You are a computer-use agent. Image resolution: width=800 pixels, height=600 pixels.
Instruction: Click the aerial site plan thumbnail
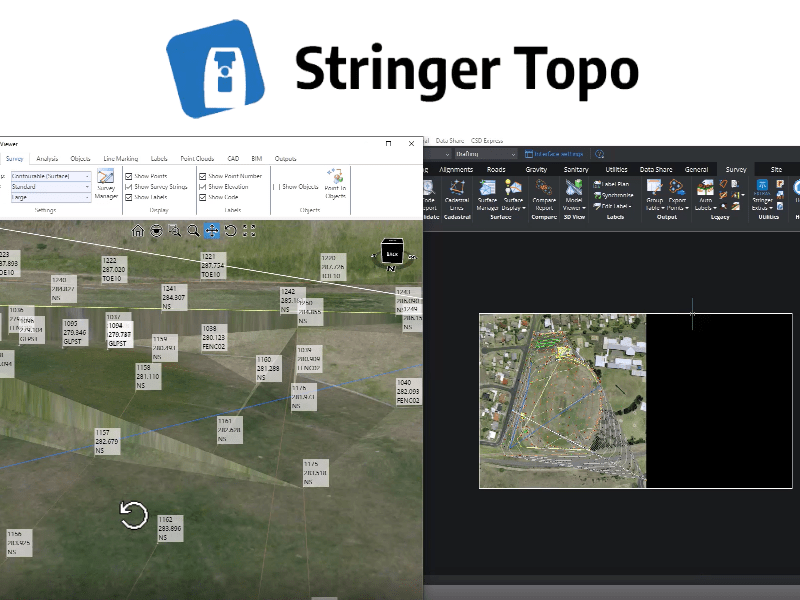click(563, 401)
